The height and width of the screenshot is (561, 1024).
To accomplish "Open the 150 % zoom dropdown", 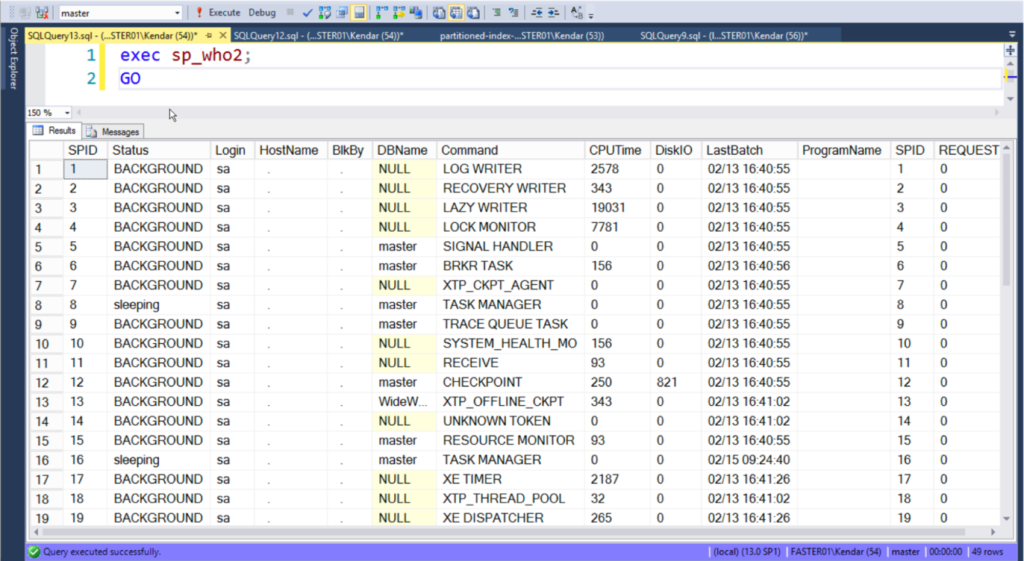I will (x=67, y=113).
